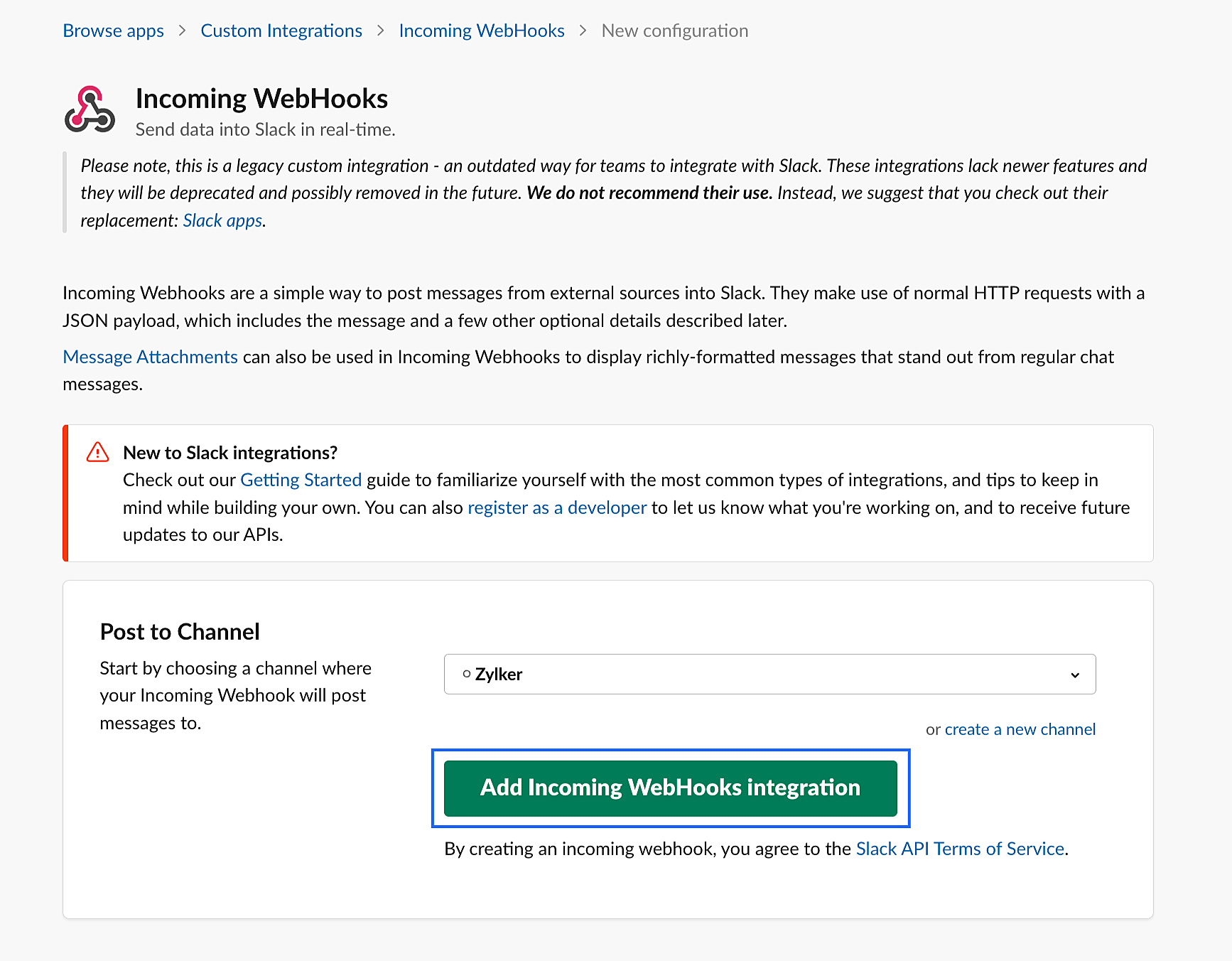Expand the Zylker channel picker via its chevron
The image size is (1232, 961).
coord(1074,674)
